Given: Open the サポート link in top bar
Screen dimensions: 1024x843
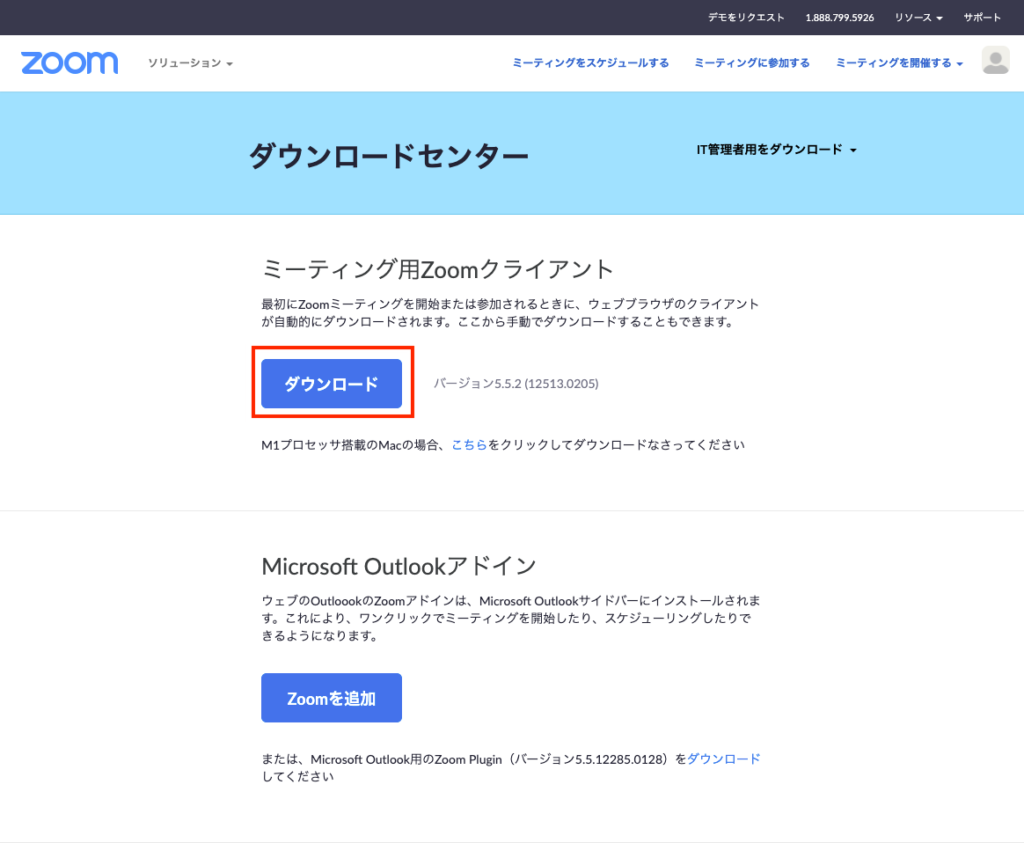Looking at the screenshot, I should (x=982, y=18).
